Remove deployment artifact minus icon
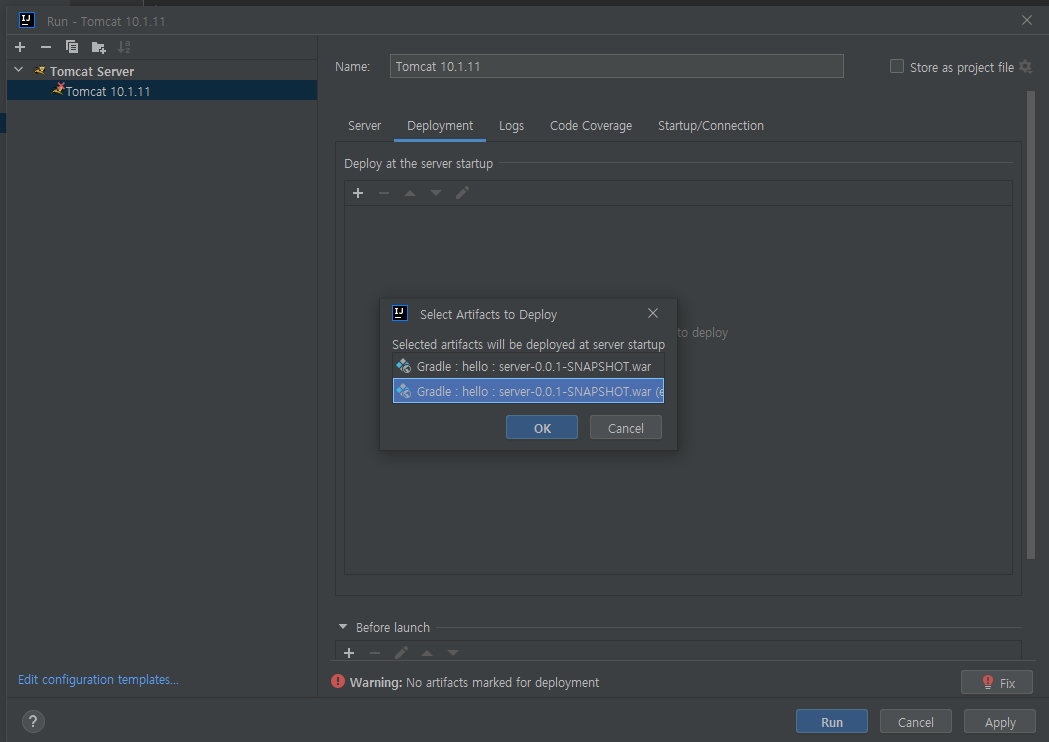This screenshot has width=1049, height=742. tap(383, 193)
